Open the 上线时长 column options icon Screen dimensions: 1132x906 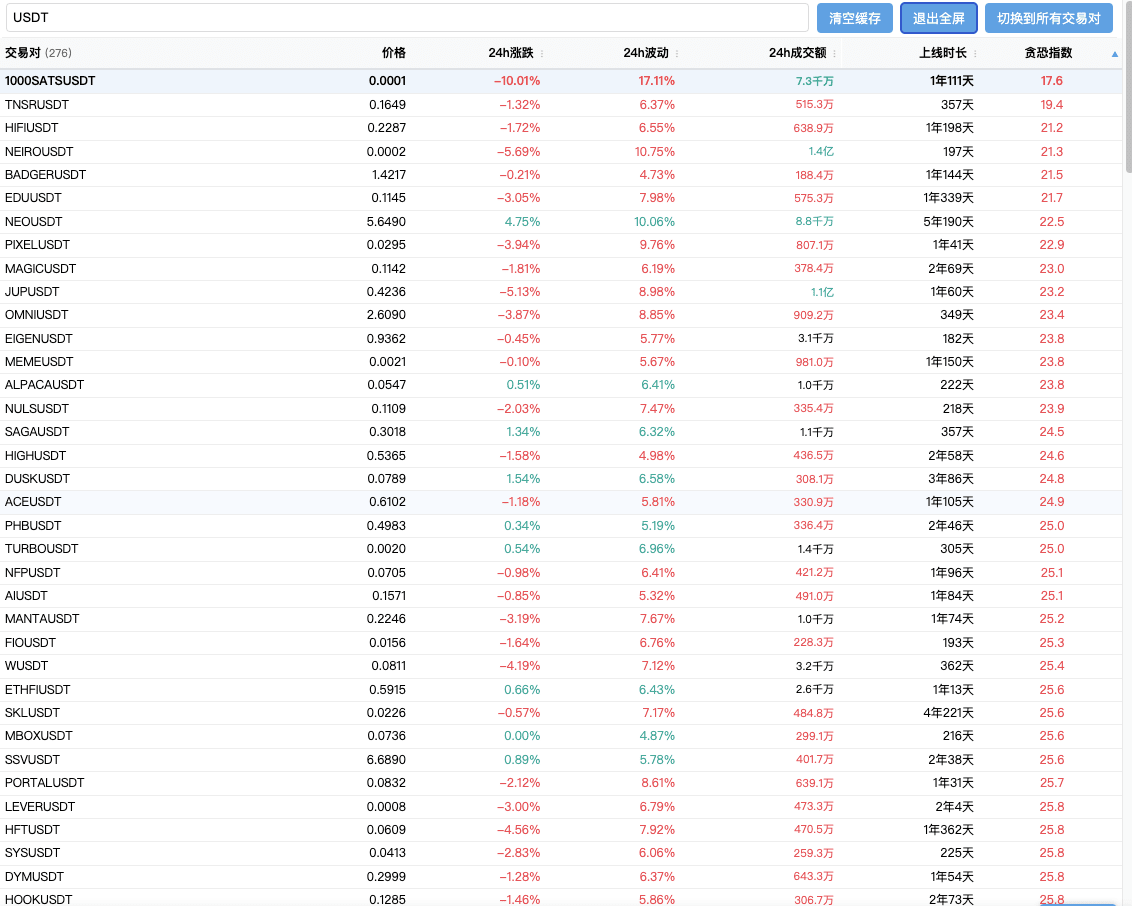(x=975, y=53)
